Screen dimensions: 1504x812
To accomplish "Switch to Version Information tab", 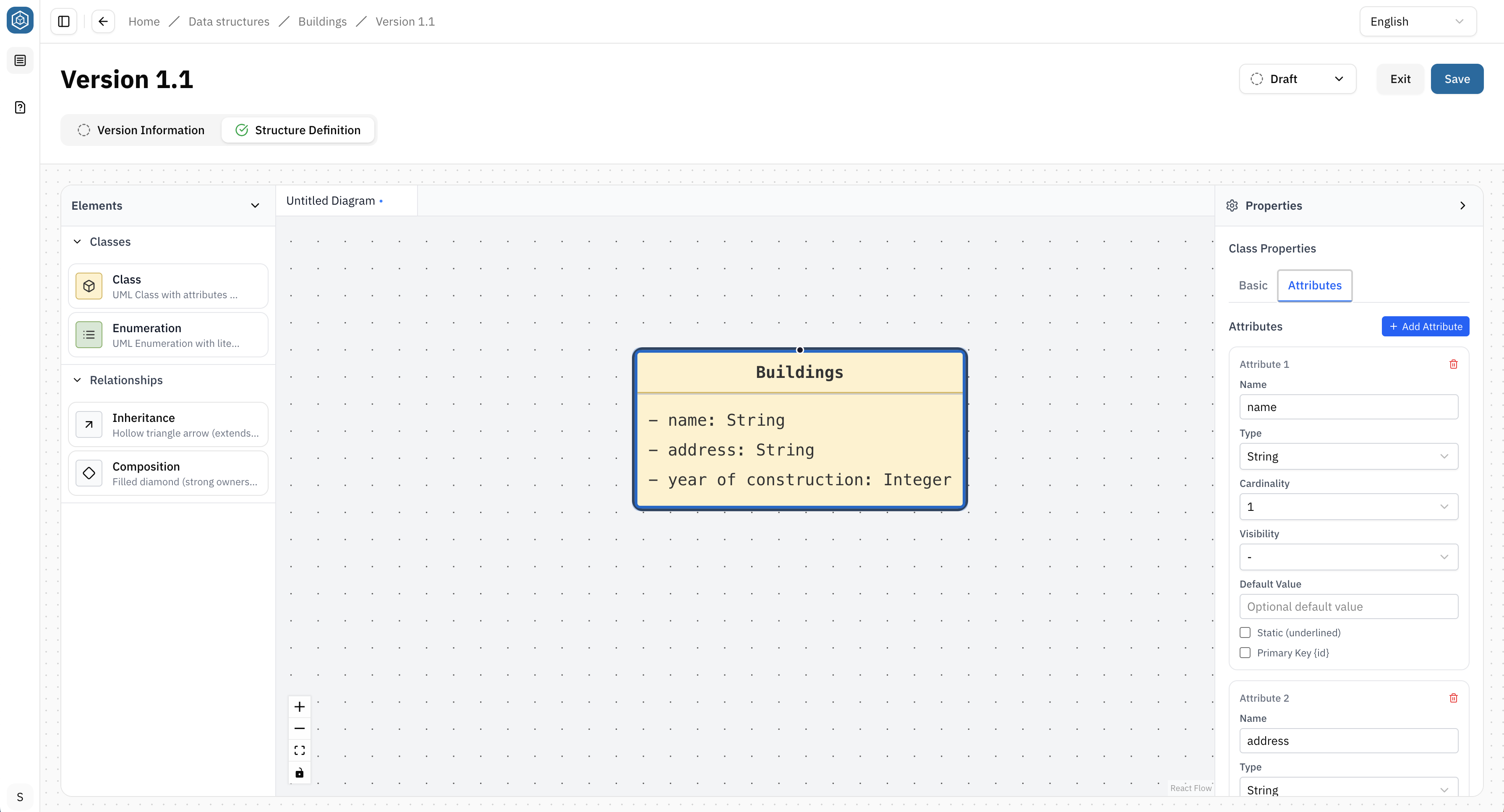I will coord(141,130).
